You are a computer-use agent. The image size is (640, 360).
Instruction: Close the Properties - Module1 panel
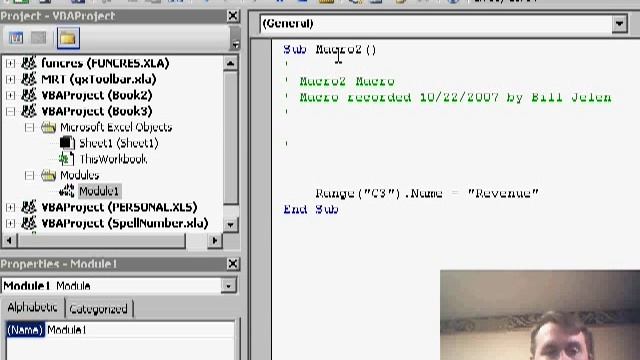coord(233,264)
